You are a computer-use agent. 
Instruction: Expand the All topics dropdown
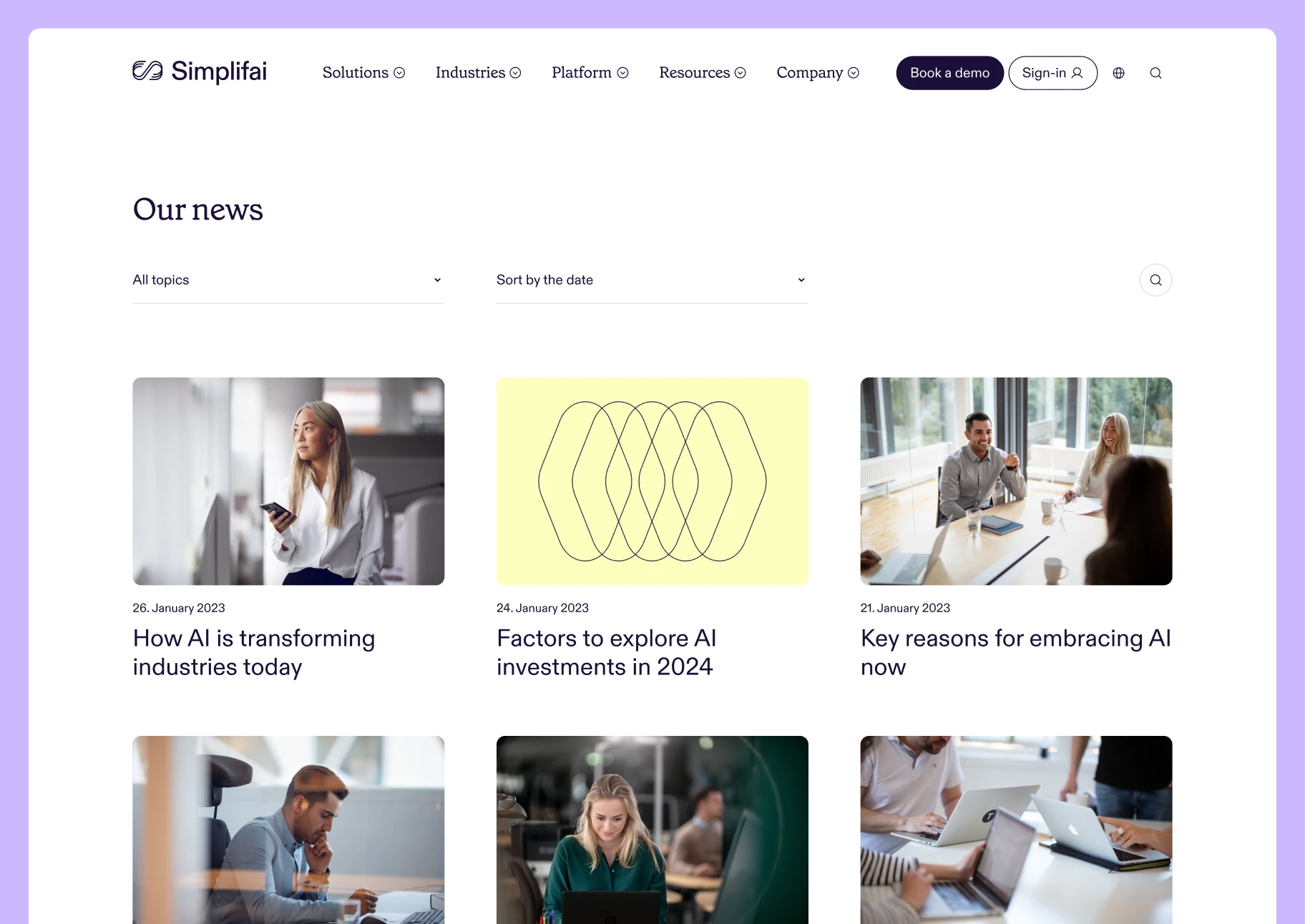click(288, 280)
